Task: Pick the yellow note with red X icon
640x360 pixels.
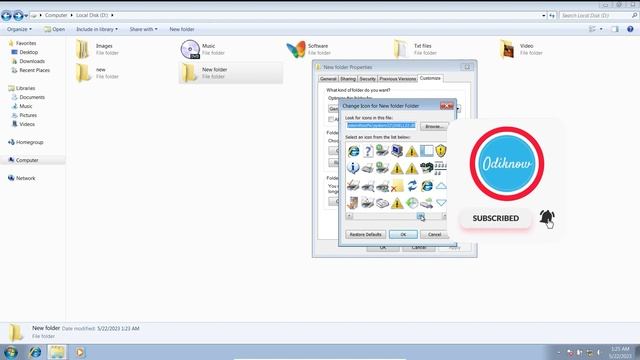Action: coord(397,186)
